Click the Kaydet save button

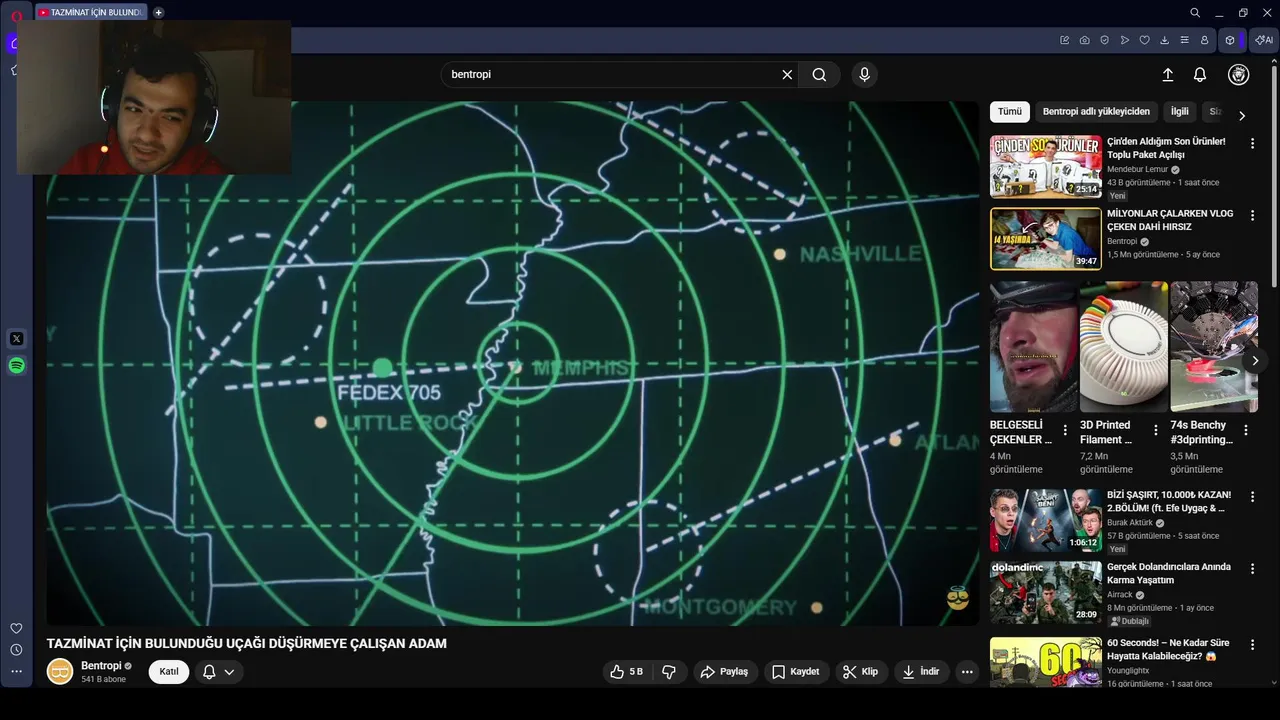(x=795, y=672)
